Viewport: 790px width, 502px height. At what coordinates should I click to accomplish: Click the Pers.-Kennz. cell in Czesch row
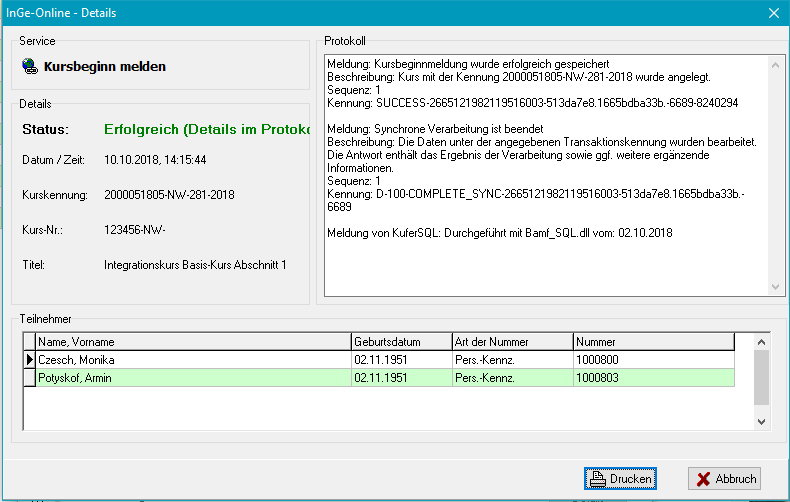point(512,360)
